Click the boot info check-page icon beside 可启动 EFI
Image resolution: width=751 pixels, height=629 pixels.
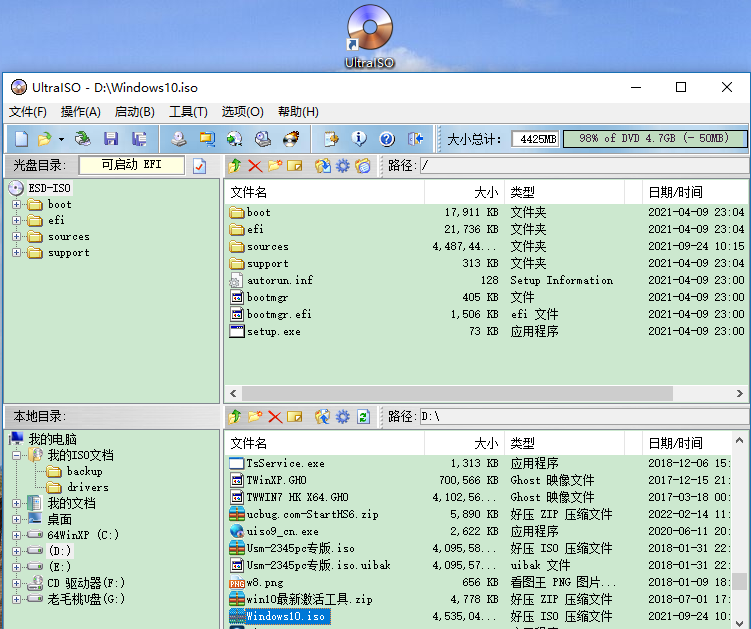pos(199,166)
